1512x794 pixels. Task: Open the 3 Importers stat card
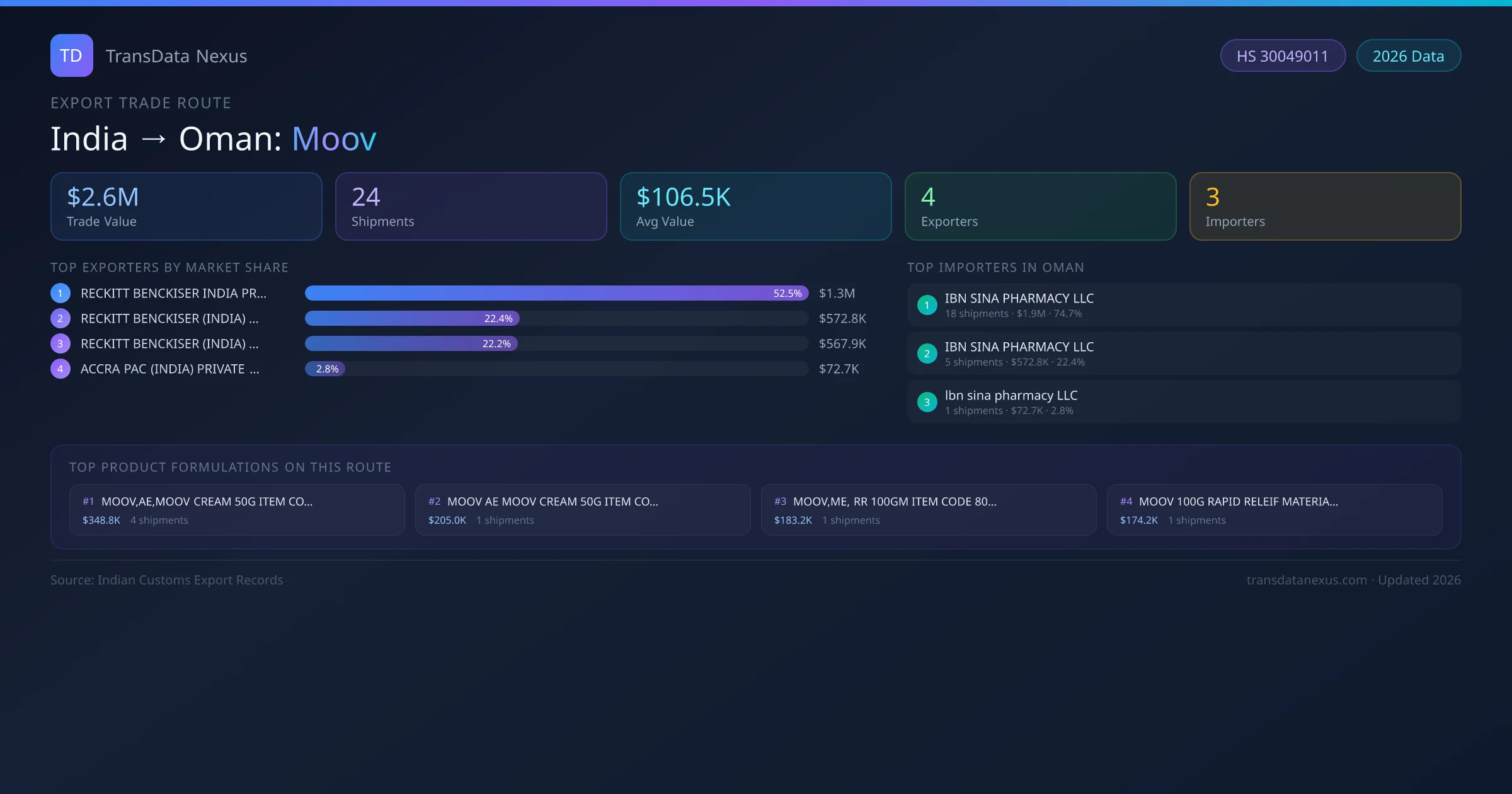click(1325, 206)
